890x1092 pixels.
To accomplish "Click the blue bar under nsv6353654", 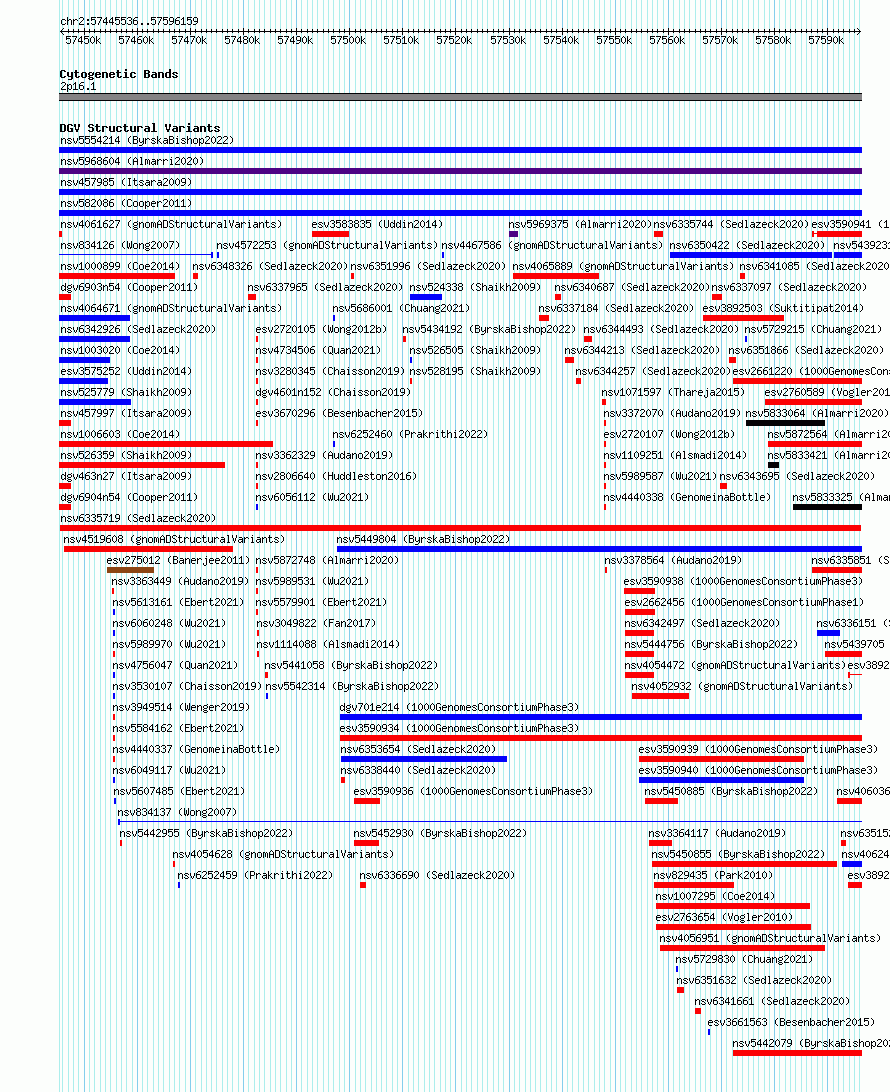I will tap(424, 759).
